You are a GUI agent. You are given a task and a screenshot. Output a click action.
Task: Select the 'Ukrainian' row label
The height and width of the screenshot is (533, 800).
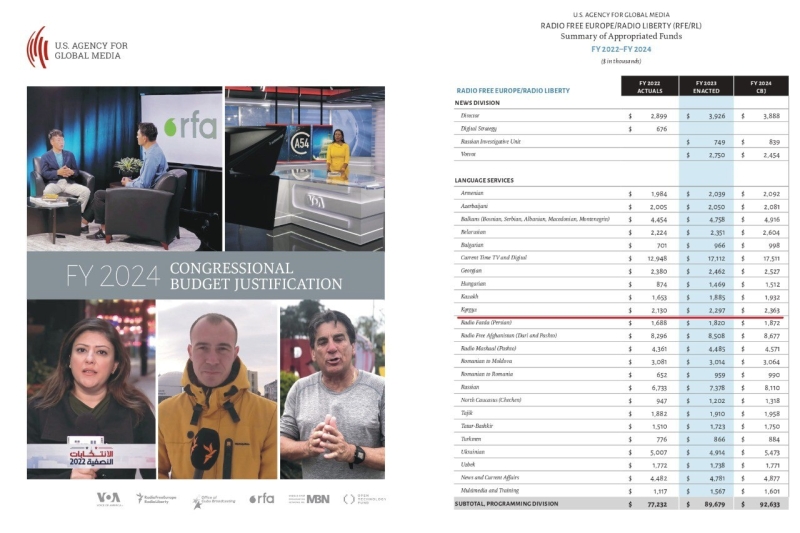[x=472, y=451]
